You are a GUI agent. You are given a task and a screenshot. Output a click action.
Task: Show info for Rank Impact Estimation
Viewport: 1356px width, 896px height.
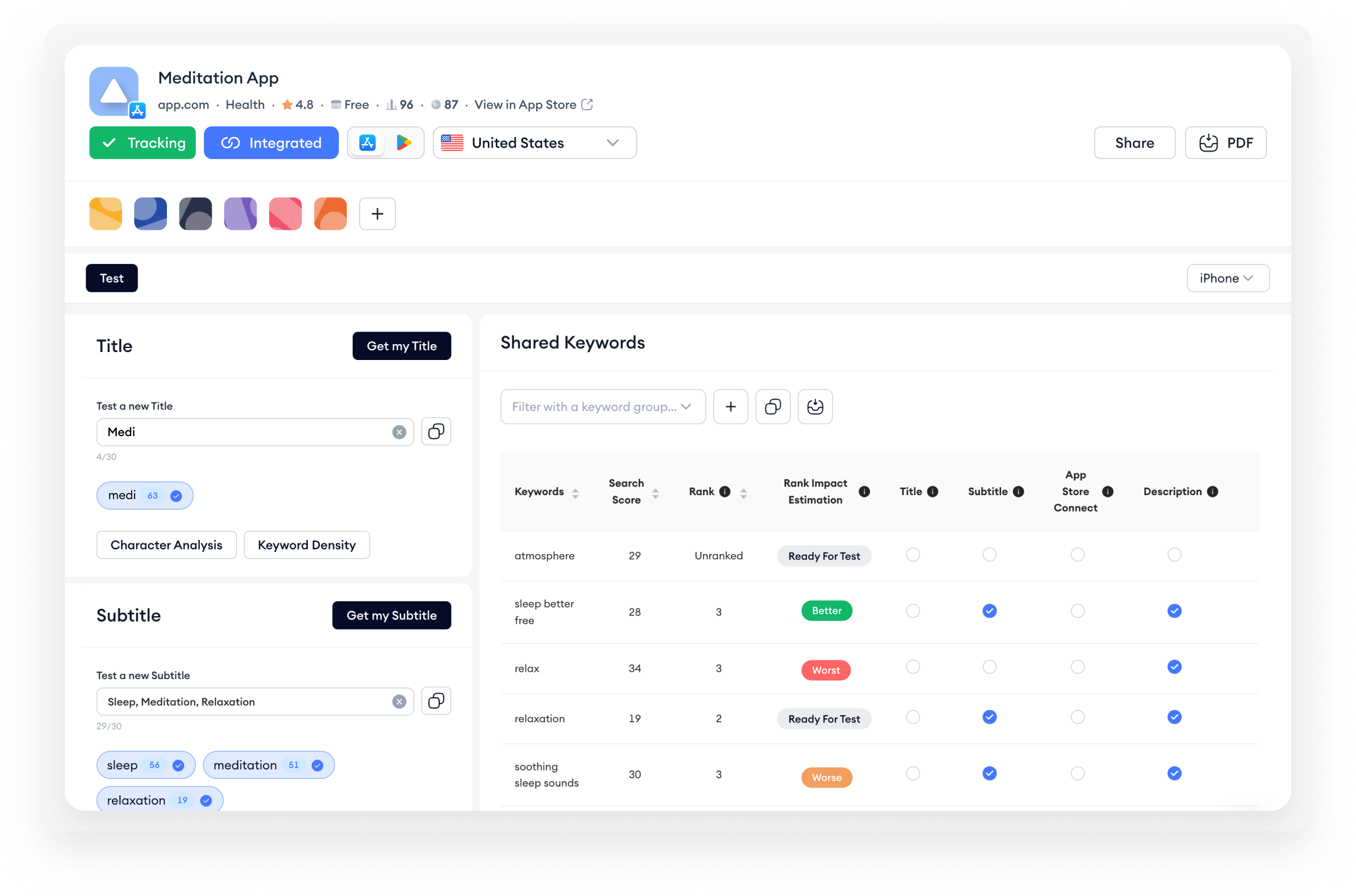pos(864,491)
